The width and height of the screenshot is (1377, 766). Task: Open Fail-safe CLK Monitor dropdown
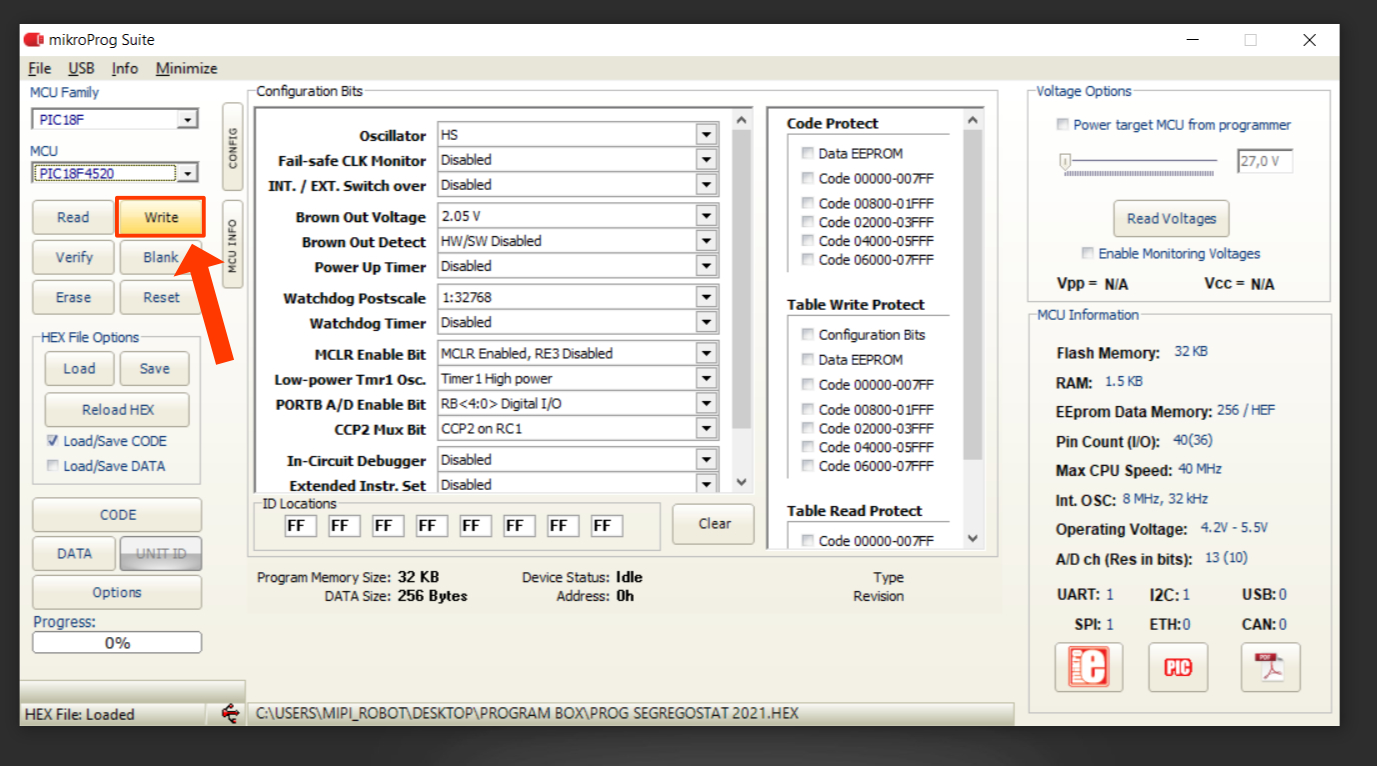(x=707, y=160)
